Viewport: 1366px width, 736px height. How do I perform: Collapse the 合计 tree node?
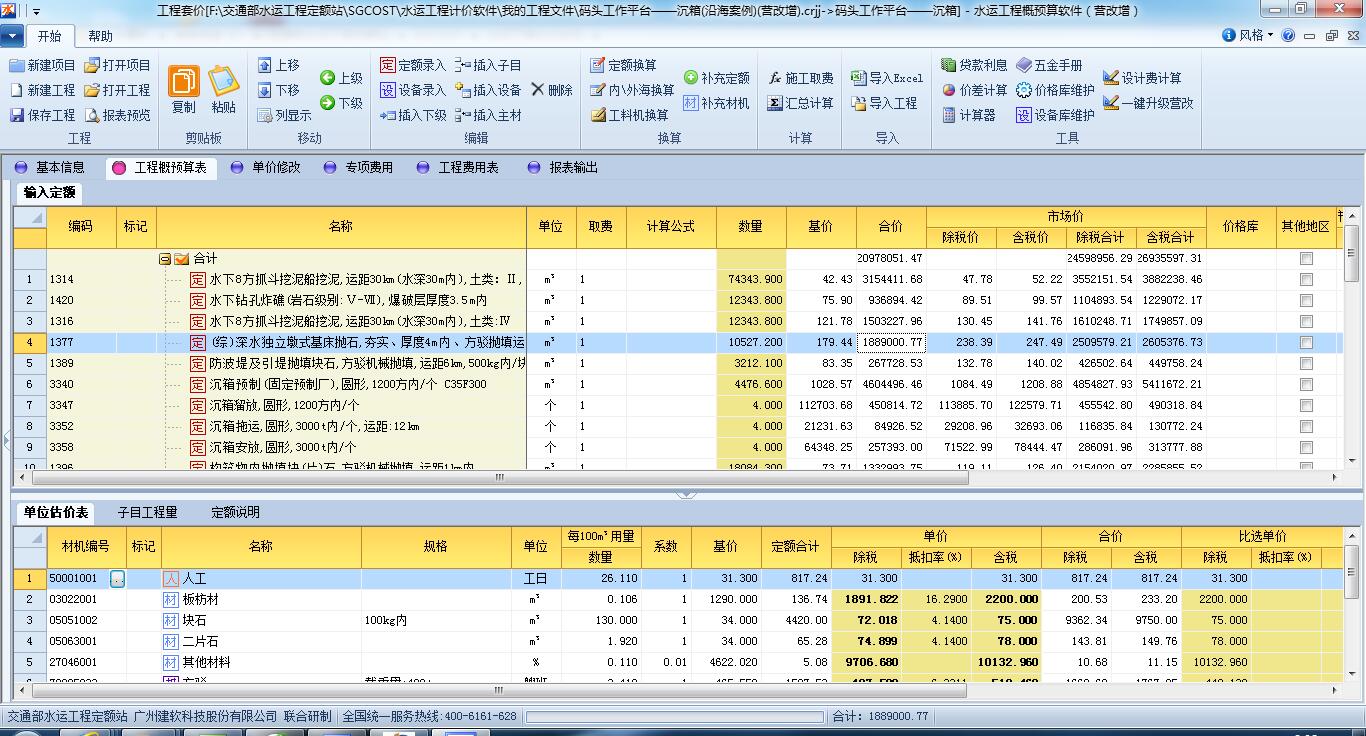(165, 259)
